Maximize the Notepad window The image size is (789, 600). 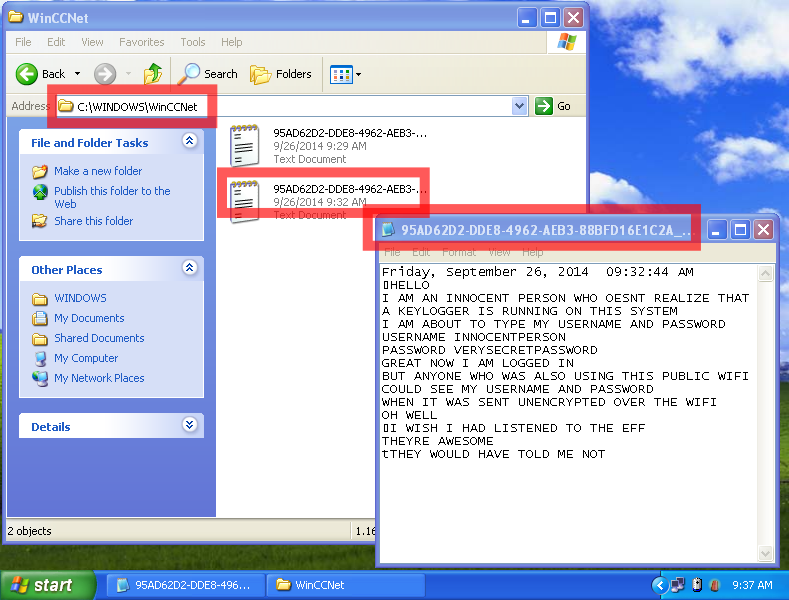tap(740, 230)
